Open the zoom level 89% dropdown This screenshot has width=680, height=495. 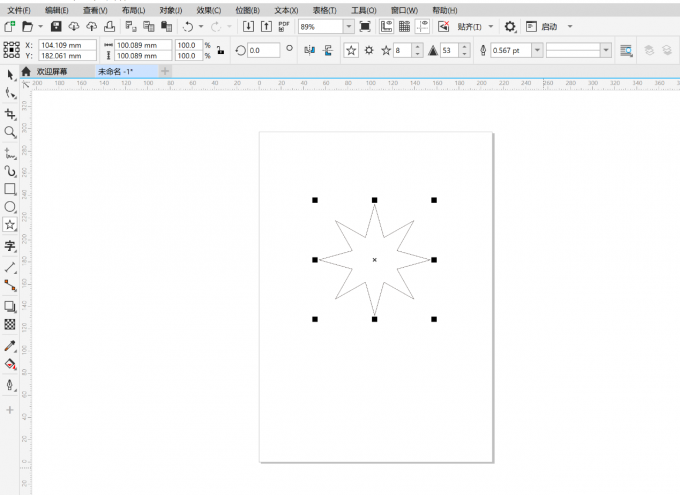(x=347, y=26)
